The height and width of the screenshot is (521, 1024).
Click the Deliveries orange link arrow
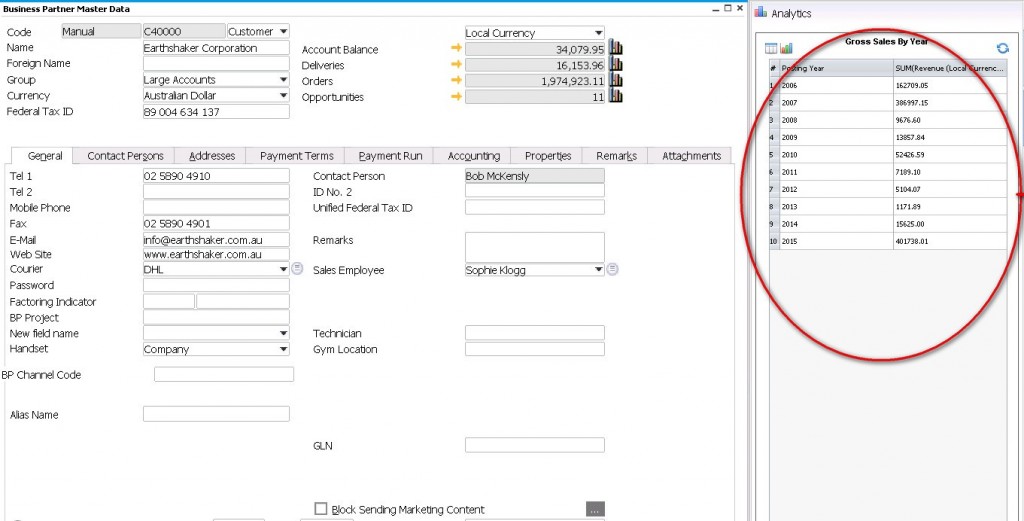[x=456, y=65]
